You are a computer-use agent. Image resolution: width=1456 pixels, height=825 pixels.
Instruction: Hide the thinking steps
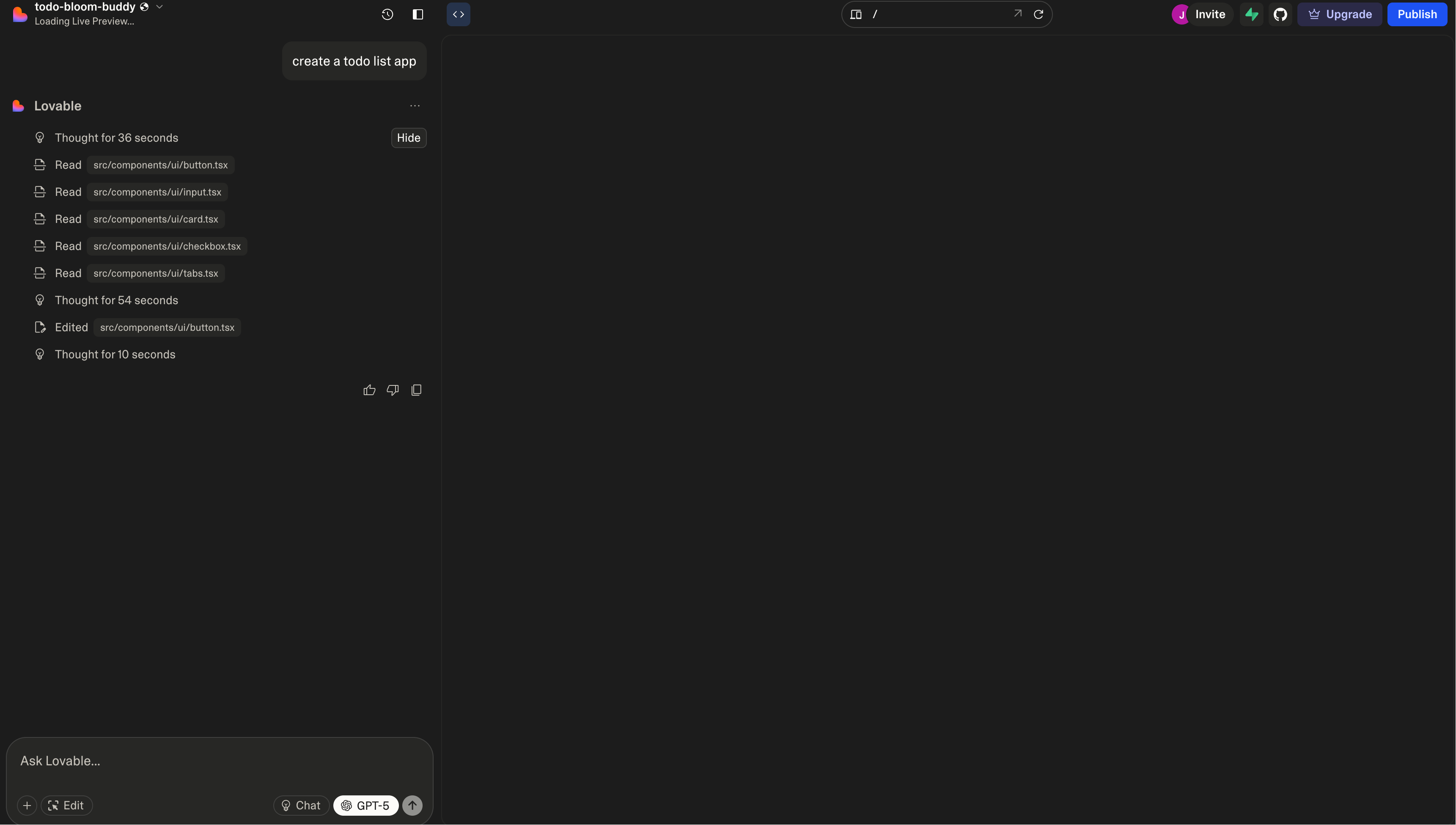pyautogui.click(x=409, y=137)
